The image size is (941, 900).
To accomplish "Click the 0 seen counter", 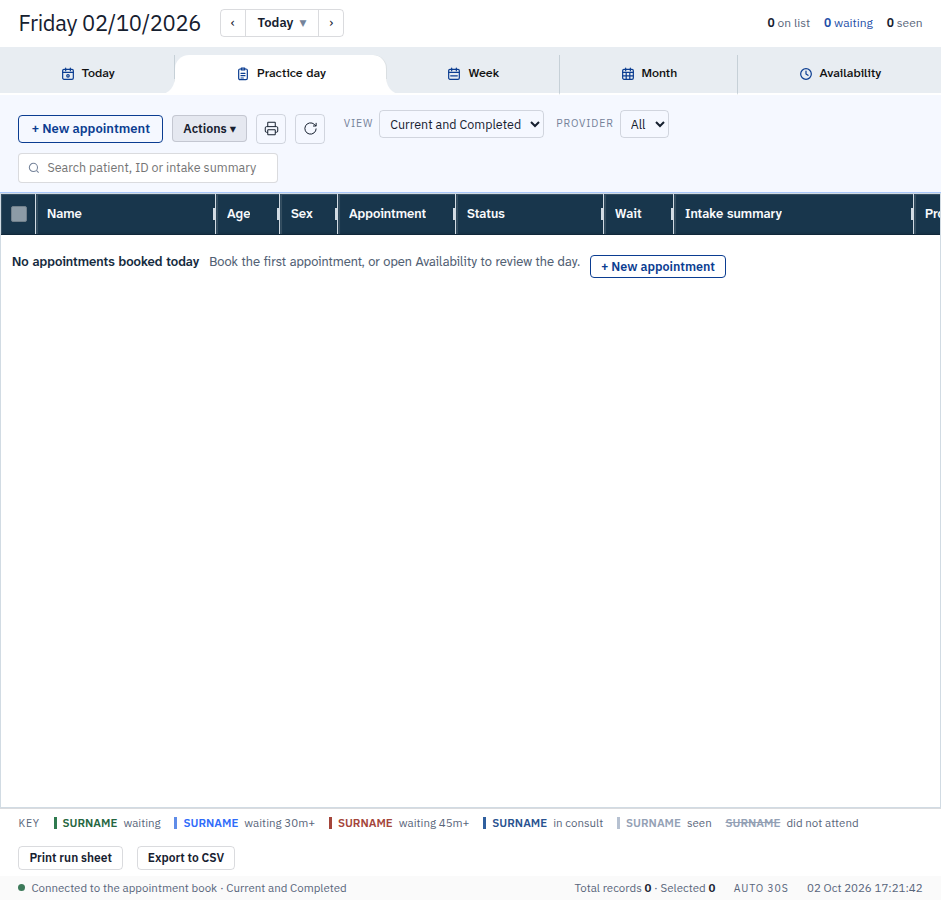I will point(904,23).
